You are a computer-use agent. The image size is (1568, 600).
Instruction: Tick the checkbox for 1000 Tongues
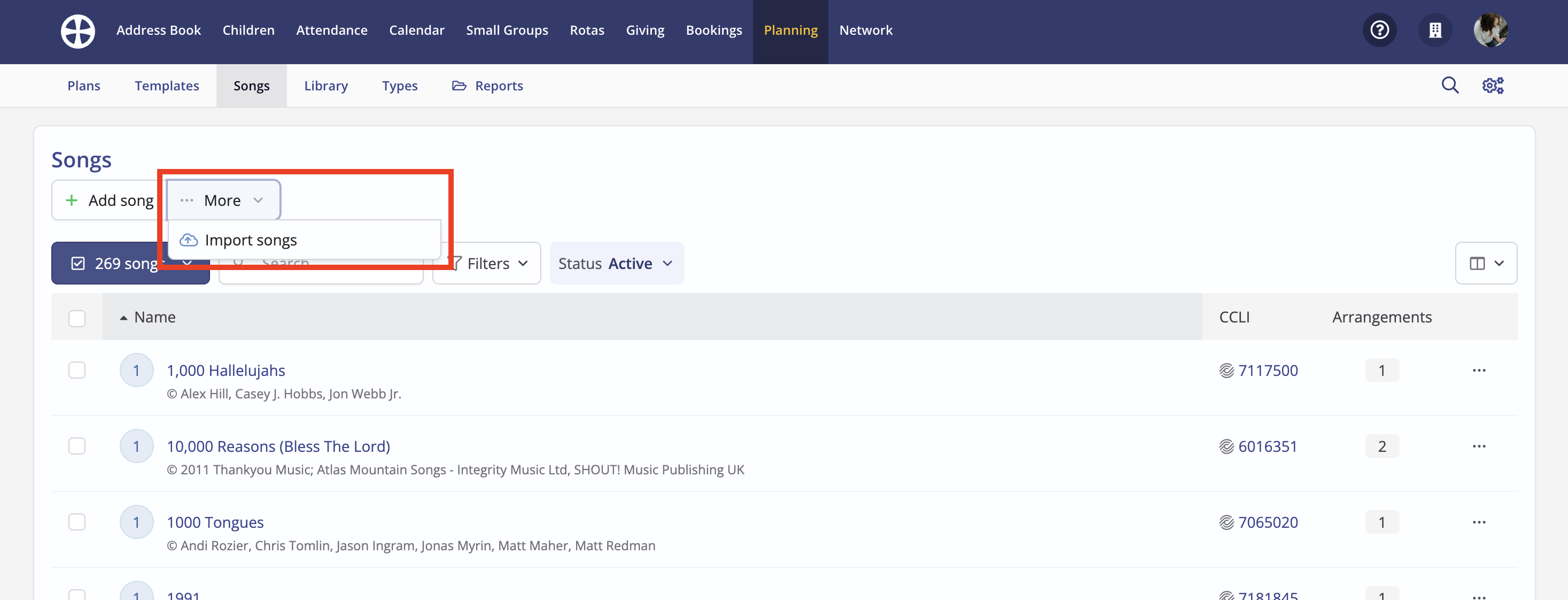pos(77,522)
